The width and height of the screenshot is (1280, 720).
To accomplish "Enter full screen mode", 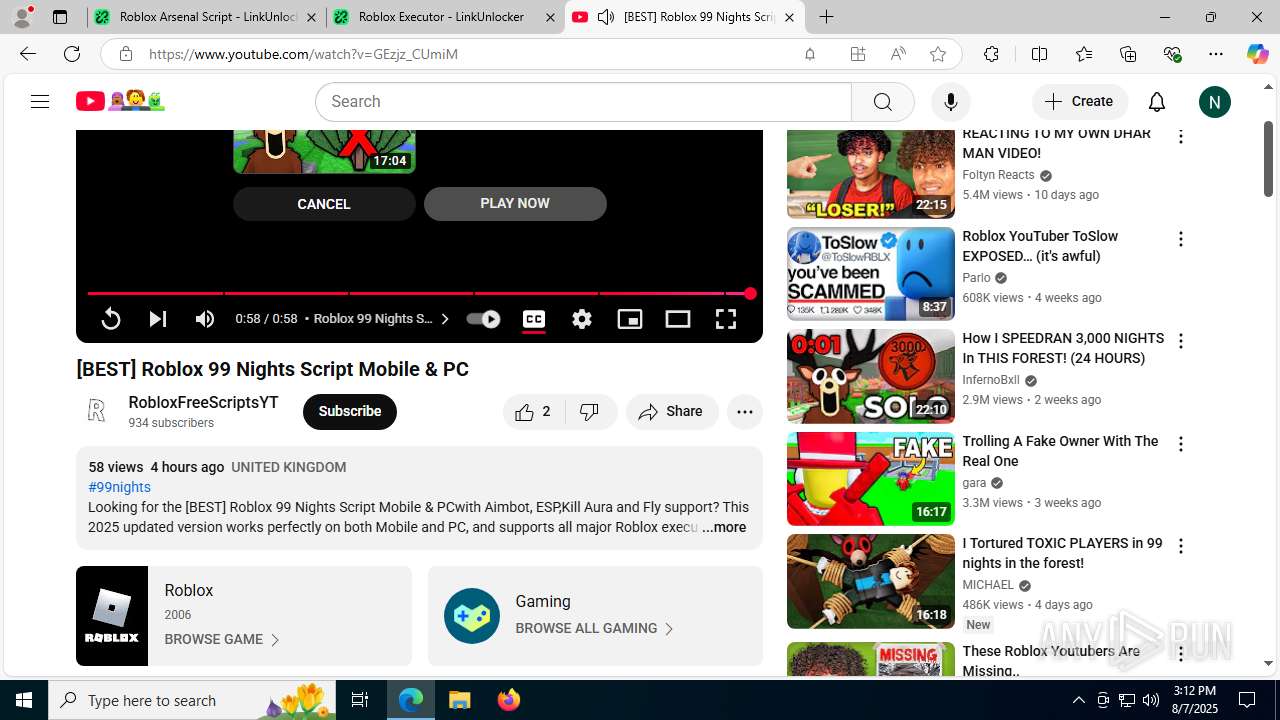I will click(x=726, y=319).
